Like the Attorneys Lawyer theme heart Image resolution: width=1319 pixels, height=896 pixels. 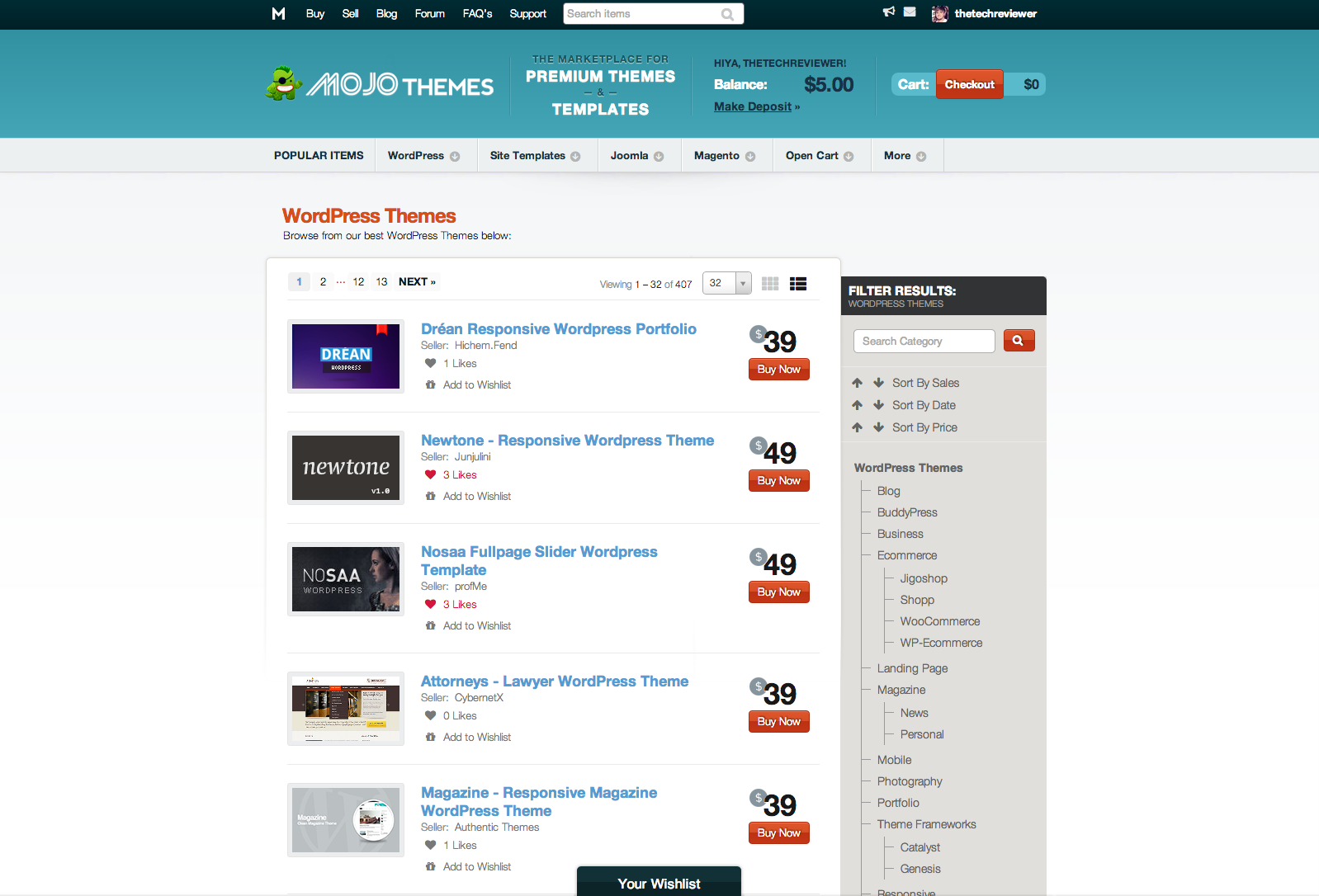pos(430,715)
